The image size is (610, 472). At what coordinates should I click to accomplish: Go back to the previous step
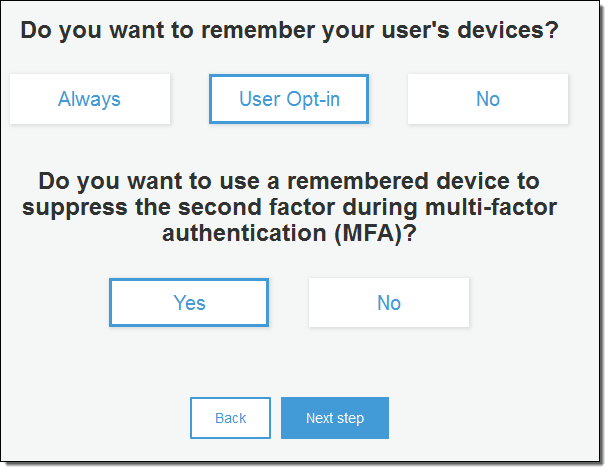tap(230, 418)
